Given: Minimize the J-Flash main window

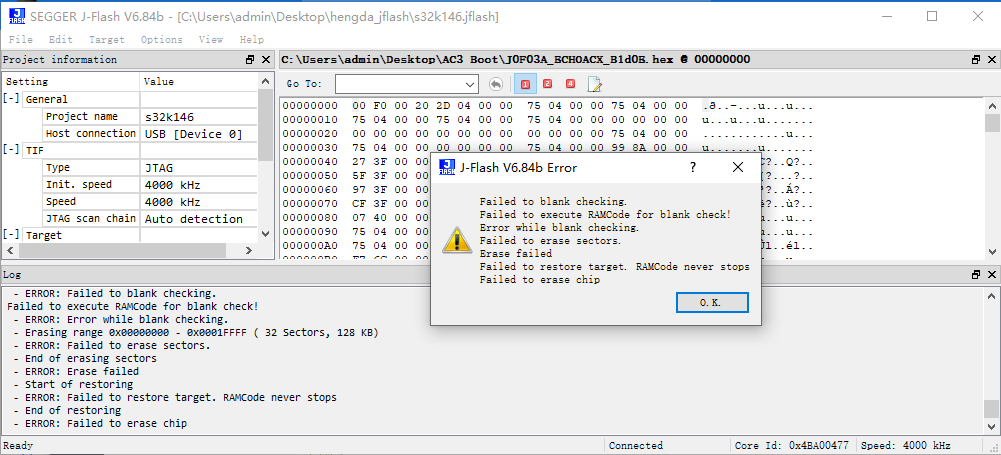Looking at the screenshot, I should (x=885, y=17).
